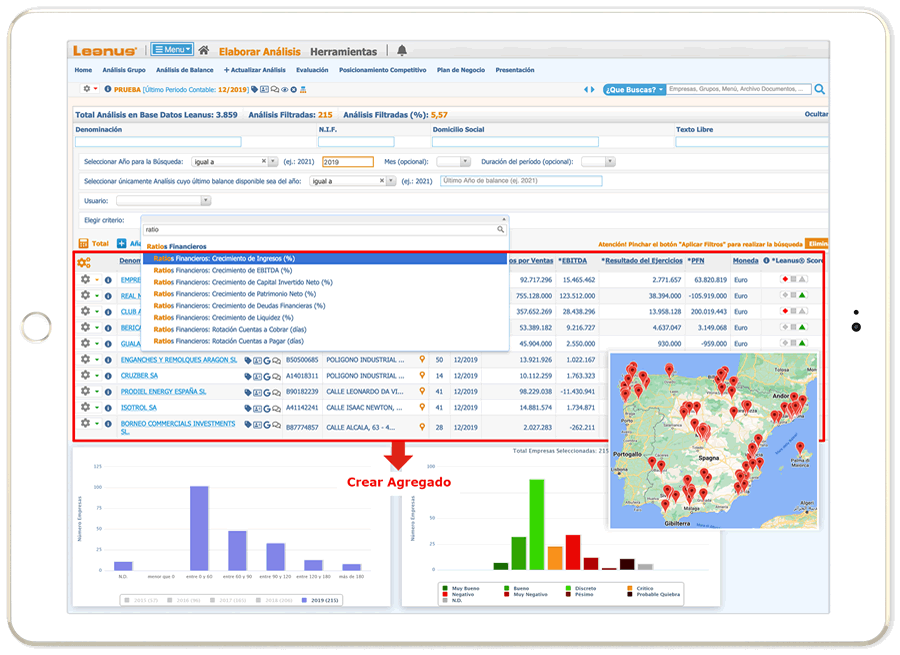Image resolution: width=900 pixels, height=655 pixels.
Task: Expand the year search 'igual a' dropdown
Action: (273, 162)
